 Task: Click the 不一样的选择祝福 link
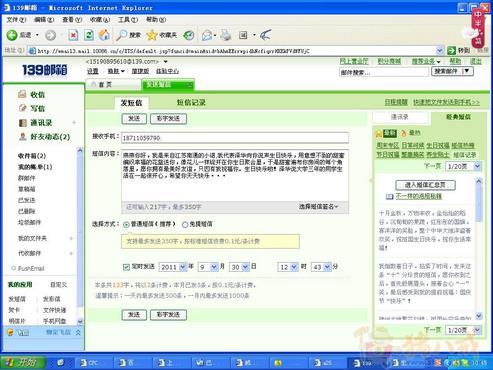tap(418, 196)
